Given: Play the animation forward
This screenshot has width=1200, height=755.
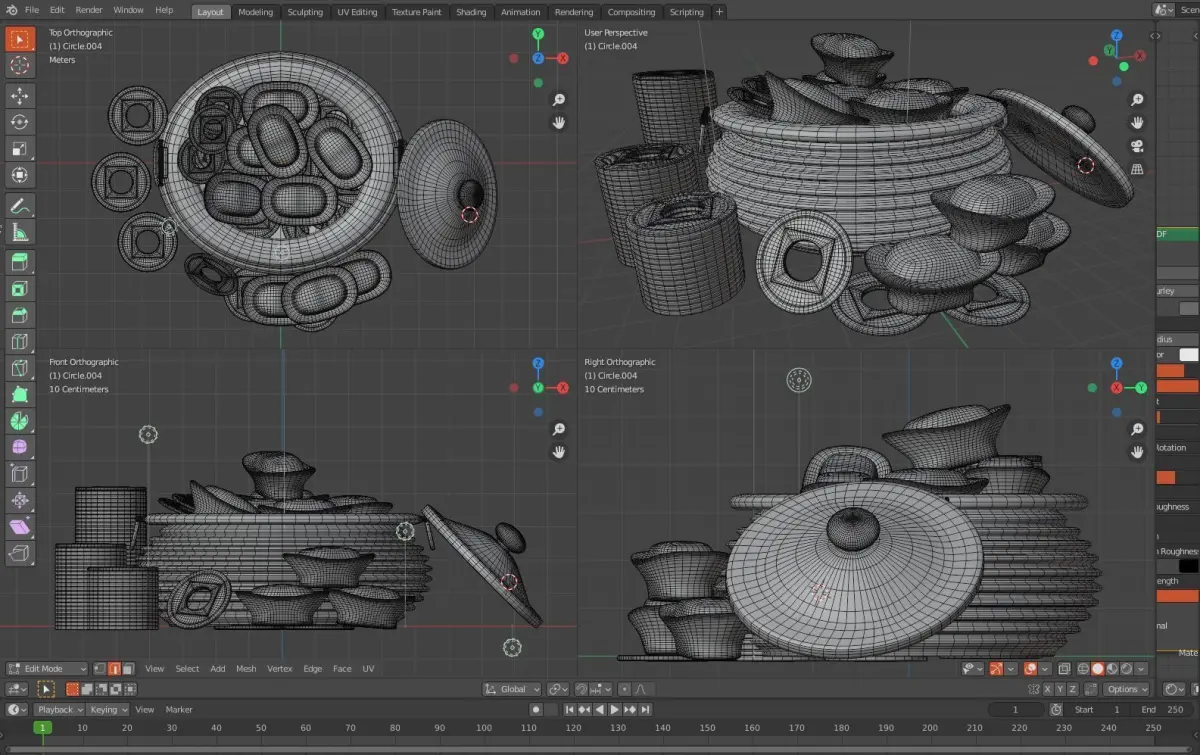Looking at the screenshot, I should (x=615, y=710).
